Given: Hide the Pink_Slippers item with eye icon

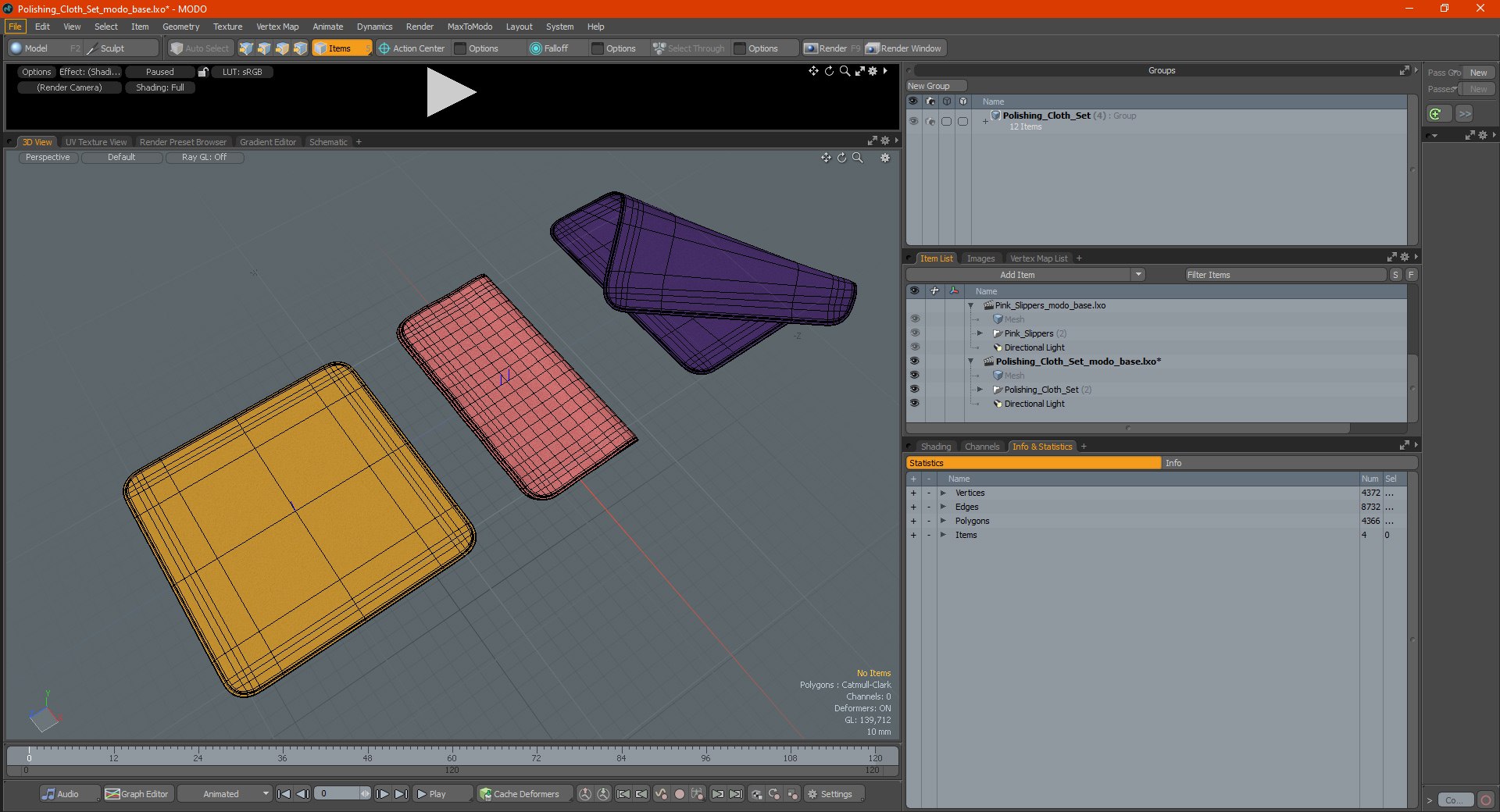Looking at the screenshot, I should 914,333.
